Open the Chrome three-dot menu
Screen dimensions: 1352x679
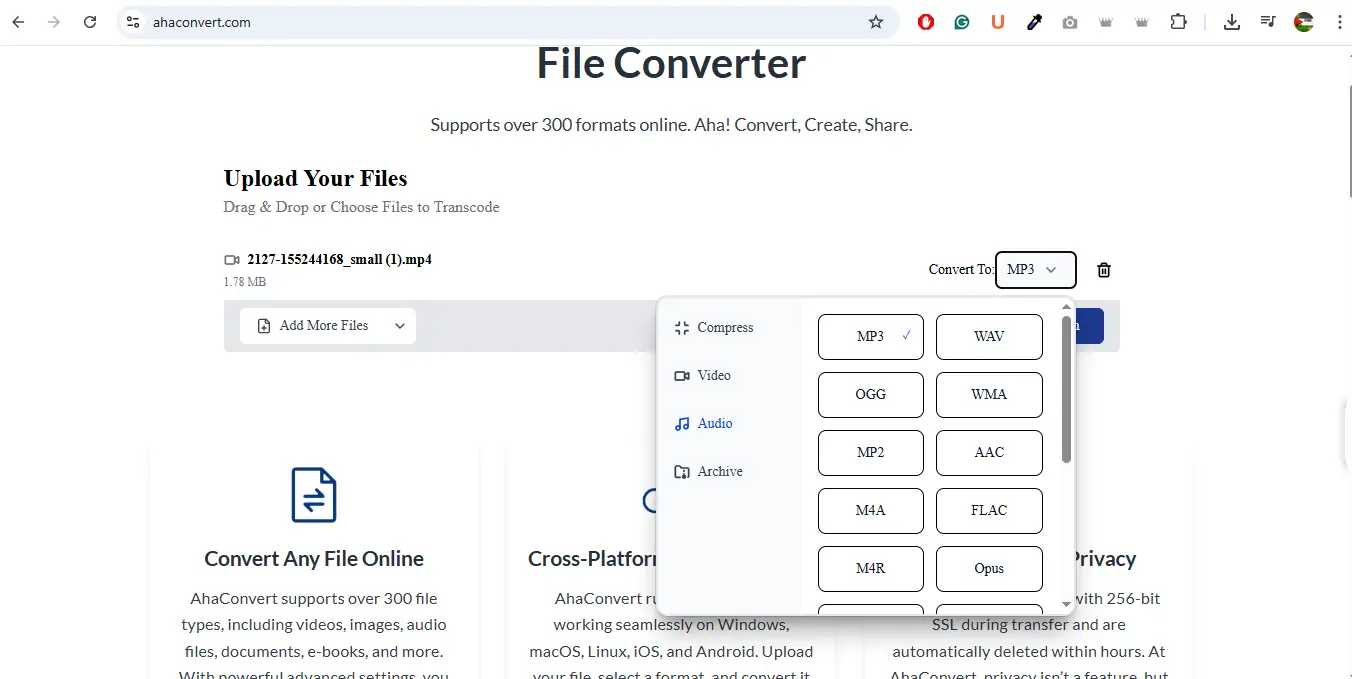point(1339,22)
